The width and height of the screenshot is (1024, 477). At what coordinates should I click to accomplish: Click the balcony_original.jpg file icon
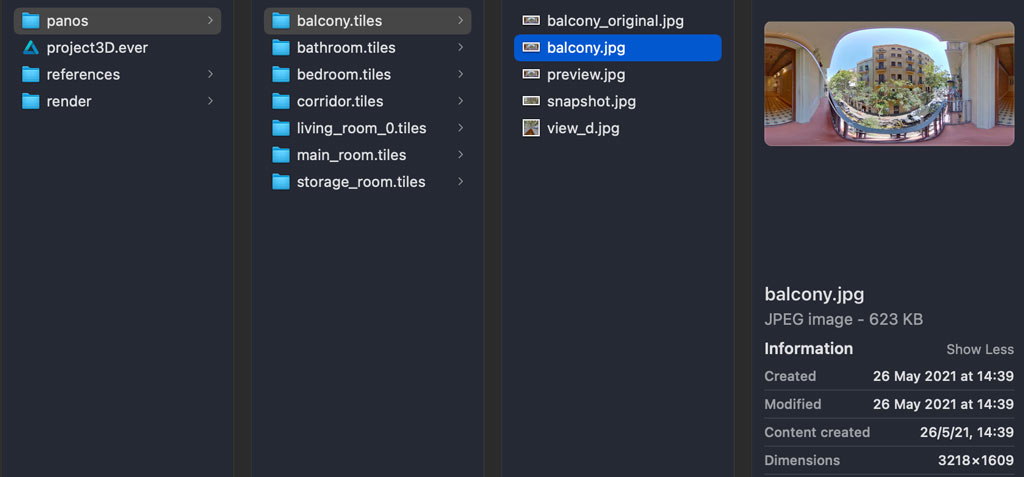(531, 21)
